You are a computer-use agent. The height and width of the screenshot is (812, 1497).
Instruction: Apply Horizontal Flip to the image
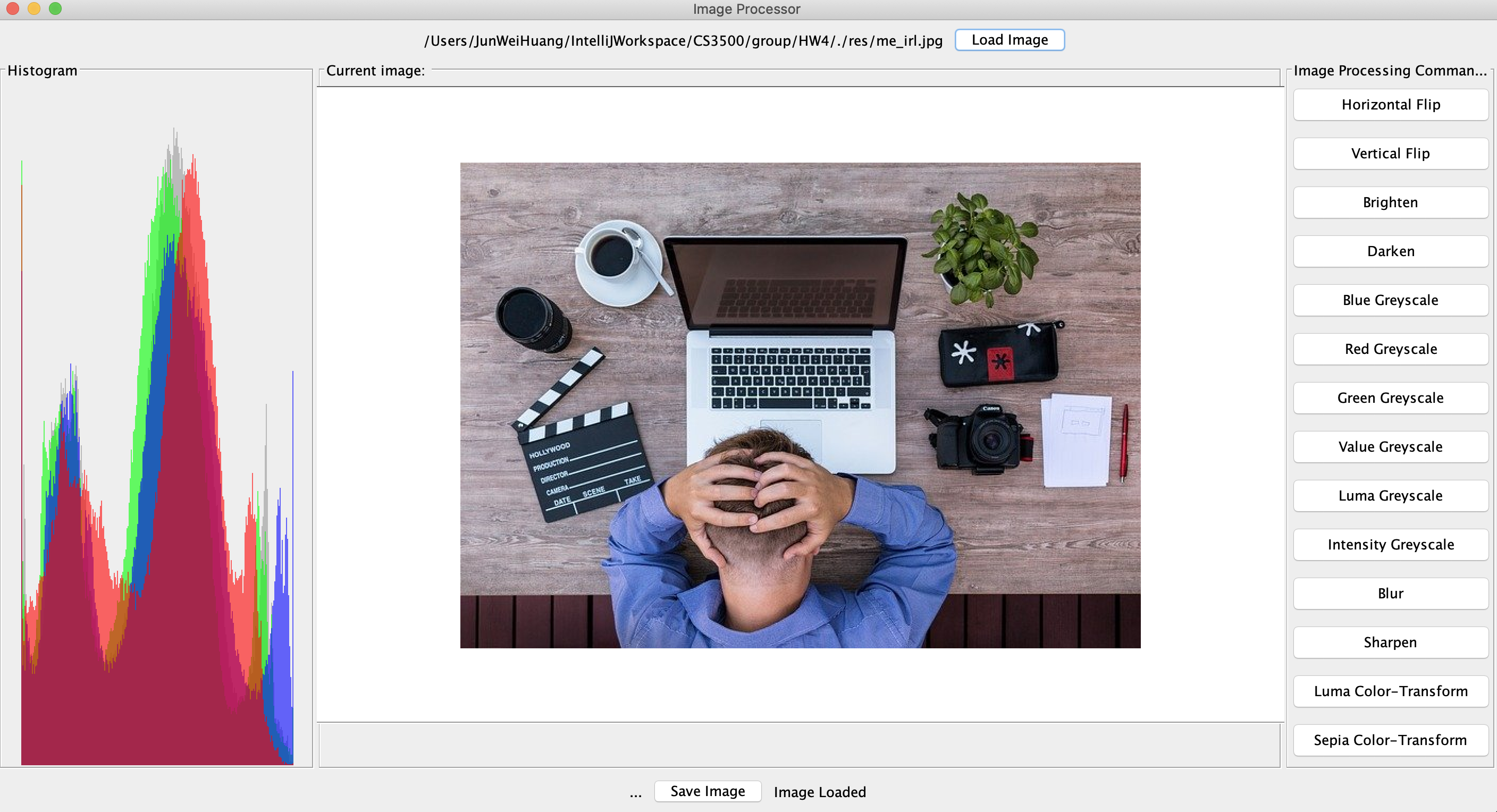tap(1390, 105)
